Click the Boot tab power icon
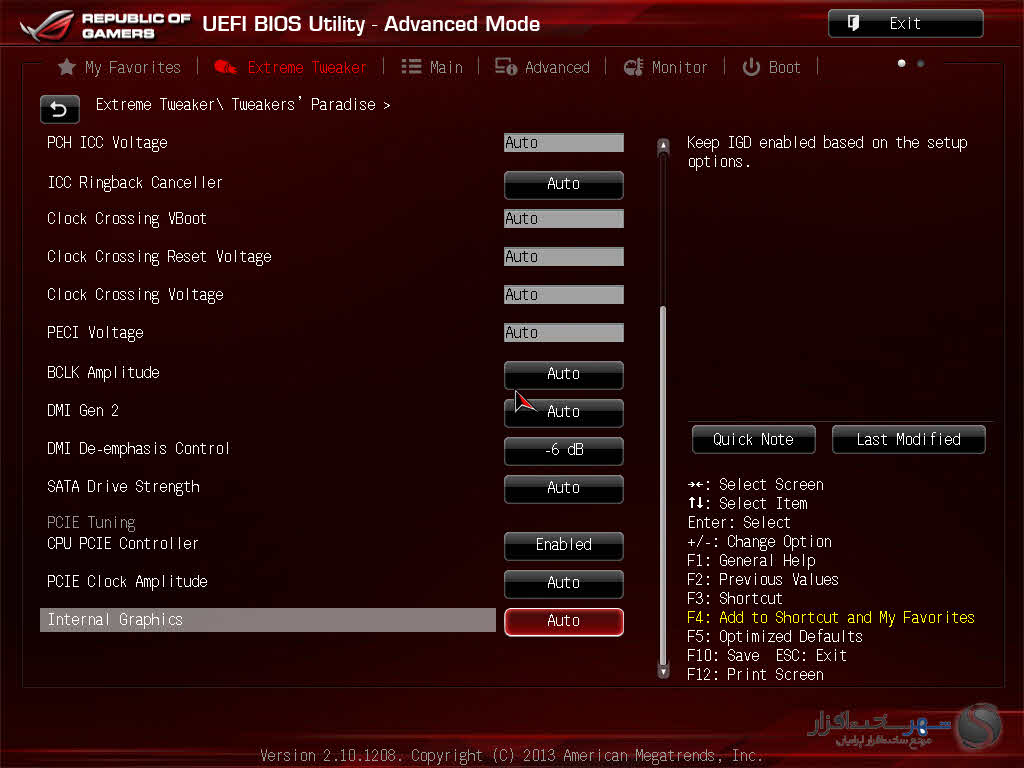The height and width of the screenshot is (768, 1024). pos(751,67)
